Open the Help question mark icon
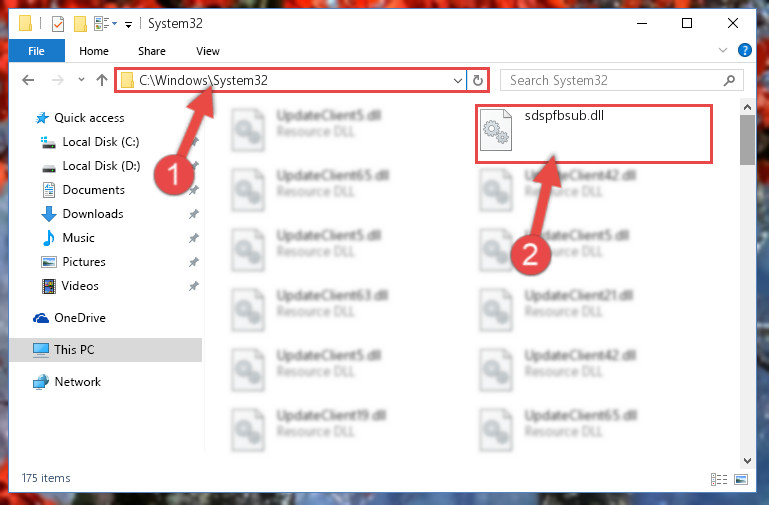 [744, 50]
